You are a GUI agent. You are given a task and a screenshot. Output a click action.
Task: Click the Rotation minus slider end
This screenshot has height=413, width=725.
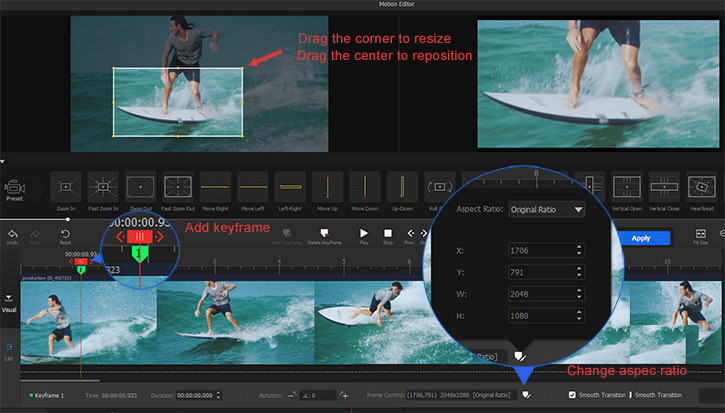(x=291, y=395)
